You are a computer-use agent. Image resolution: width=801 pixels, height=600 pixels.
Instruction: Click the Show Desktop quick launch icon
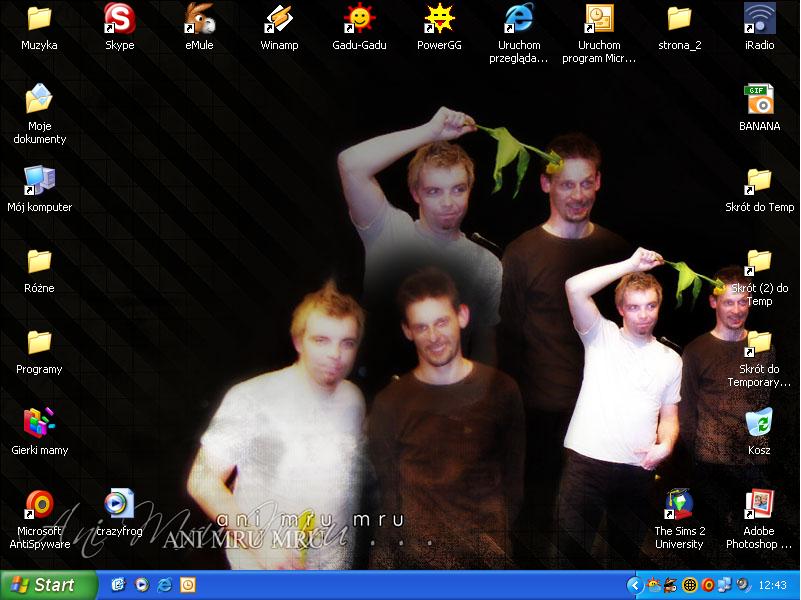pyautogui.click(x=119, y=585)
